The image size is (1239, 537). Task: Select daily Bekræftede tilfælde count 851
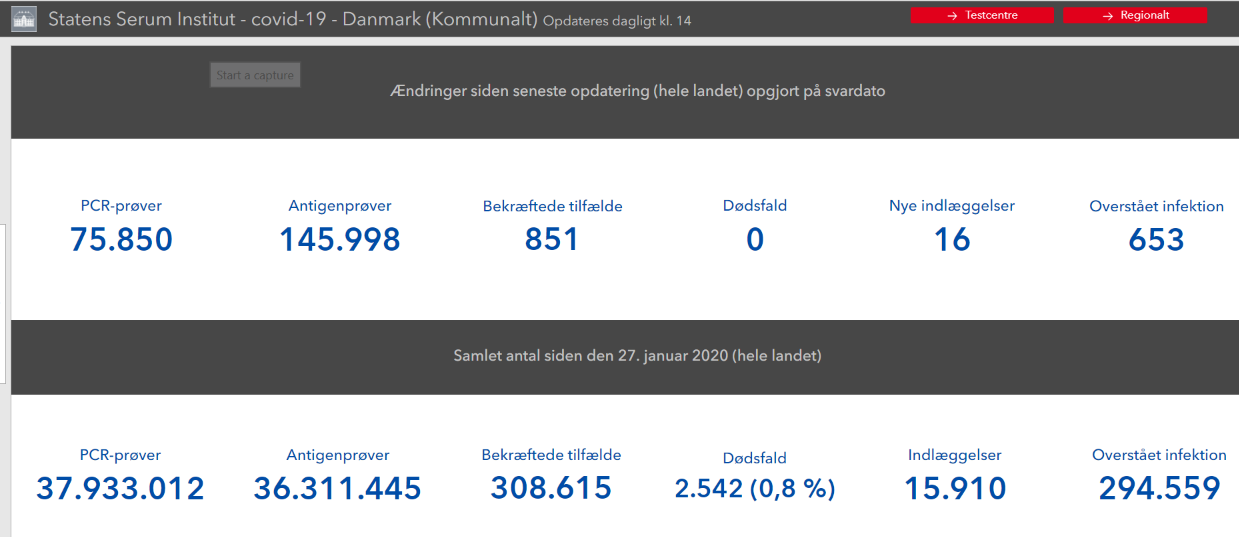click(x=552, y=240)
